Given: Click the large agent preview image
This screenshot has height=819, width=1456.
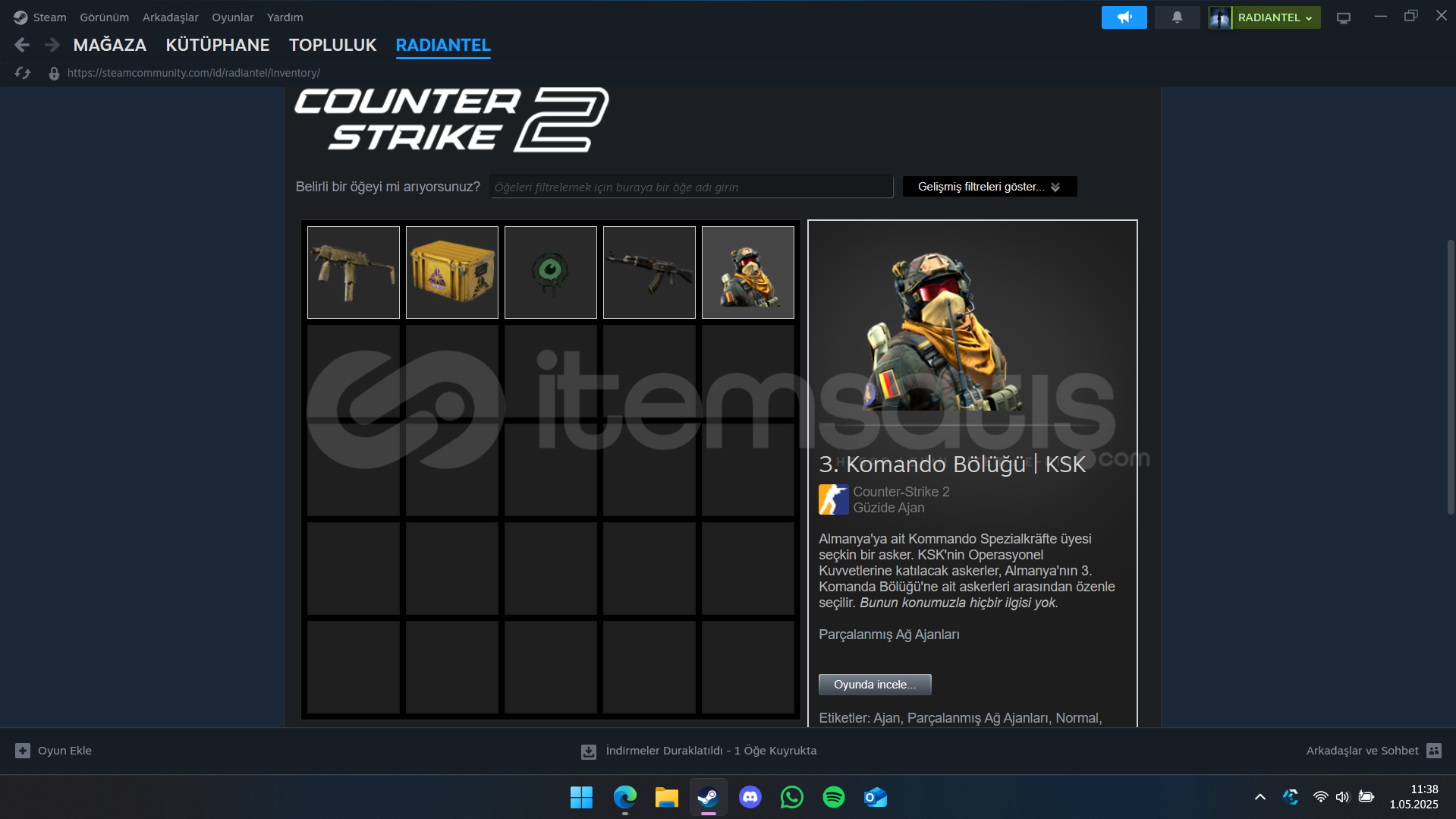Looking at the screenshot, I should click(x=945, y=331).
